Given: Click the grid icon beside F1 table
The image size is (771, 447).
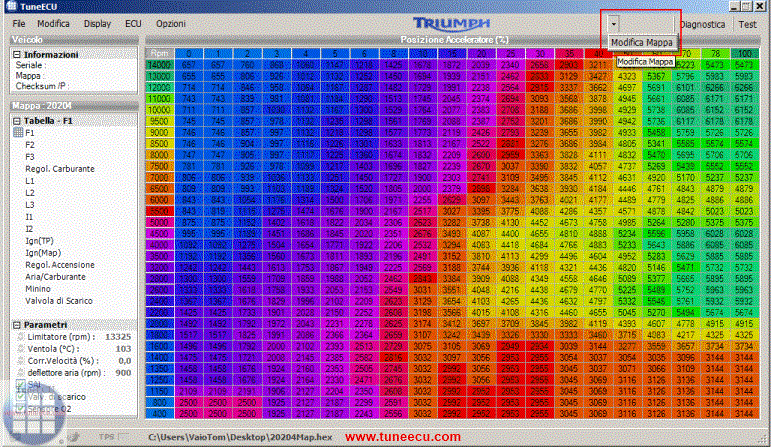Looking at the screenshot, I should pos(18,133).
